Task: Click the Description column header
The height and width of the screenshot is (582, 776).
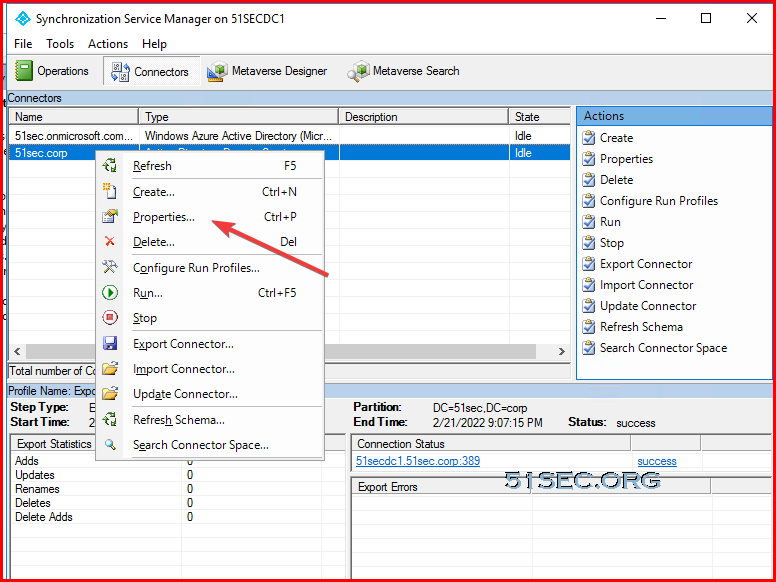Action: 424,117
